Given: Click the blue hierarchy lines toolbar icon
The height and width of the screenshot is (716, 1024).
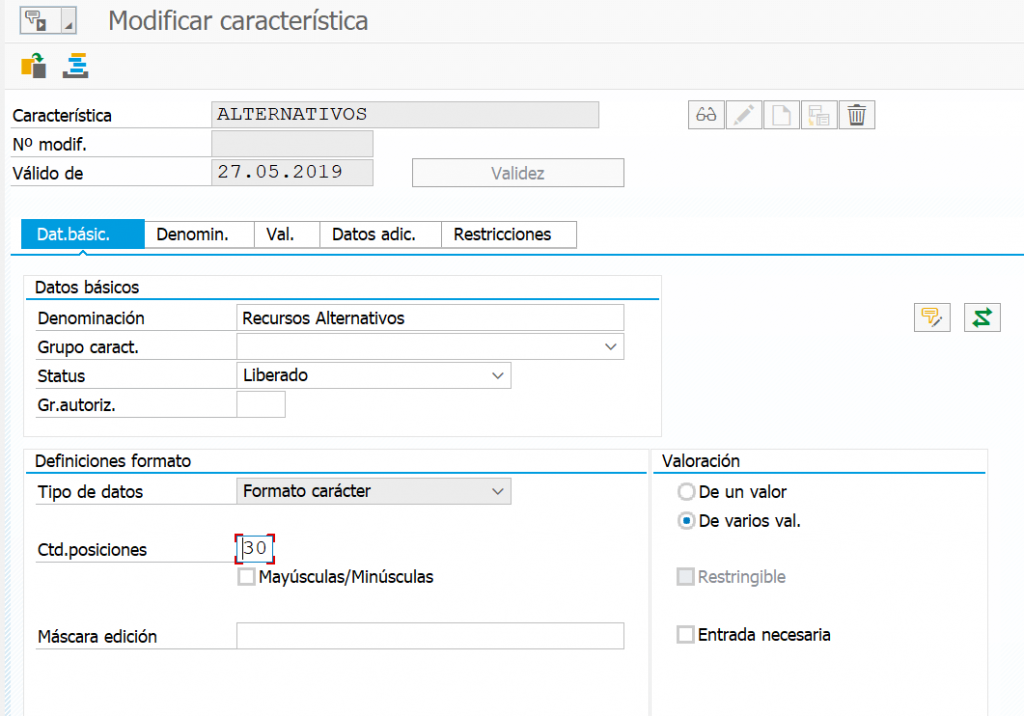Looking at the screenshot, I should point(76,66).
